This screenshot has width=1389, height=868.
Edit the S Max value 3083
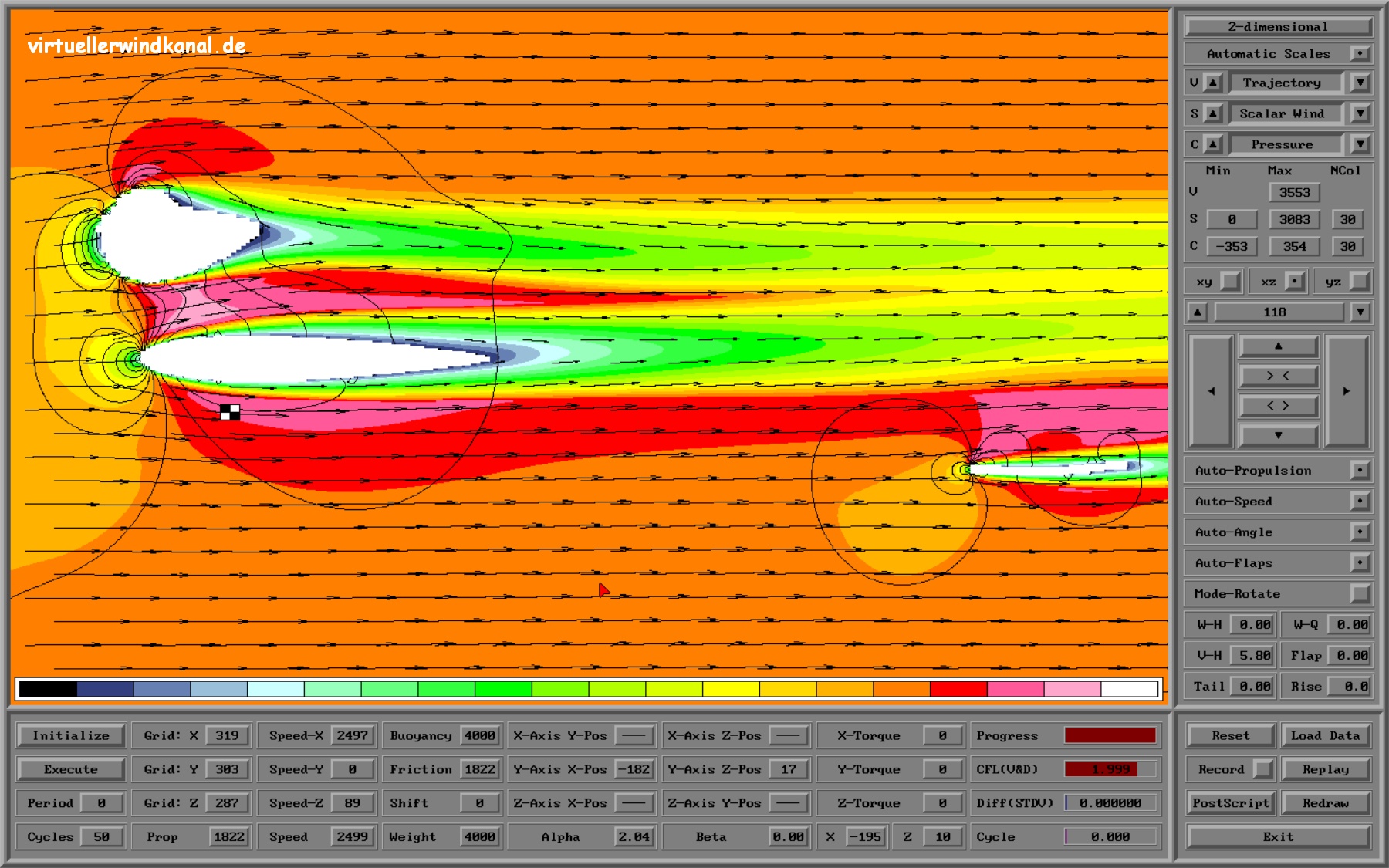coord(1295,220)
